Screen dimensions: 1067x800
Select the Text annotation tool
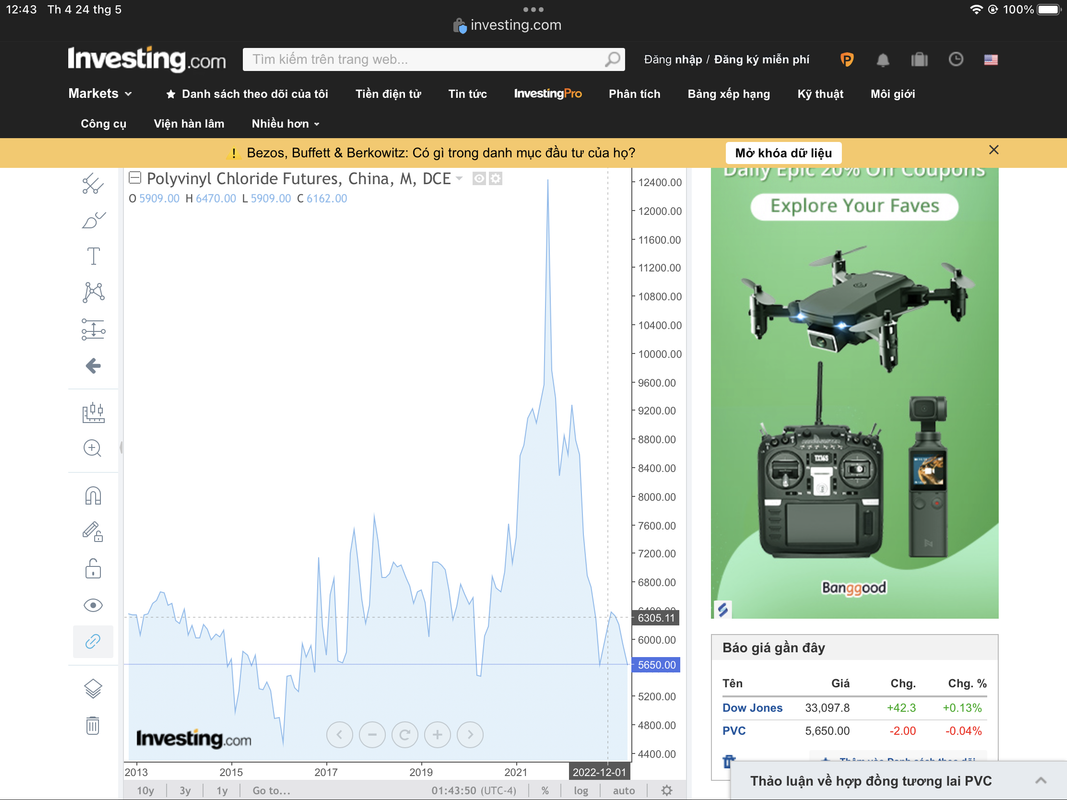pyautogui.click(x=93, y=256)
